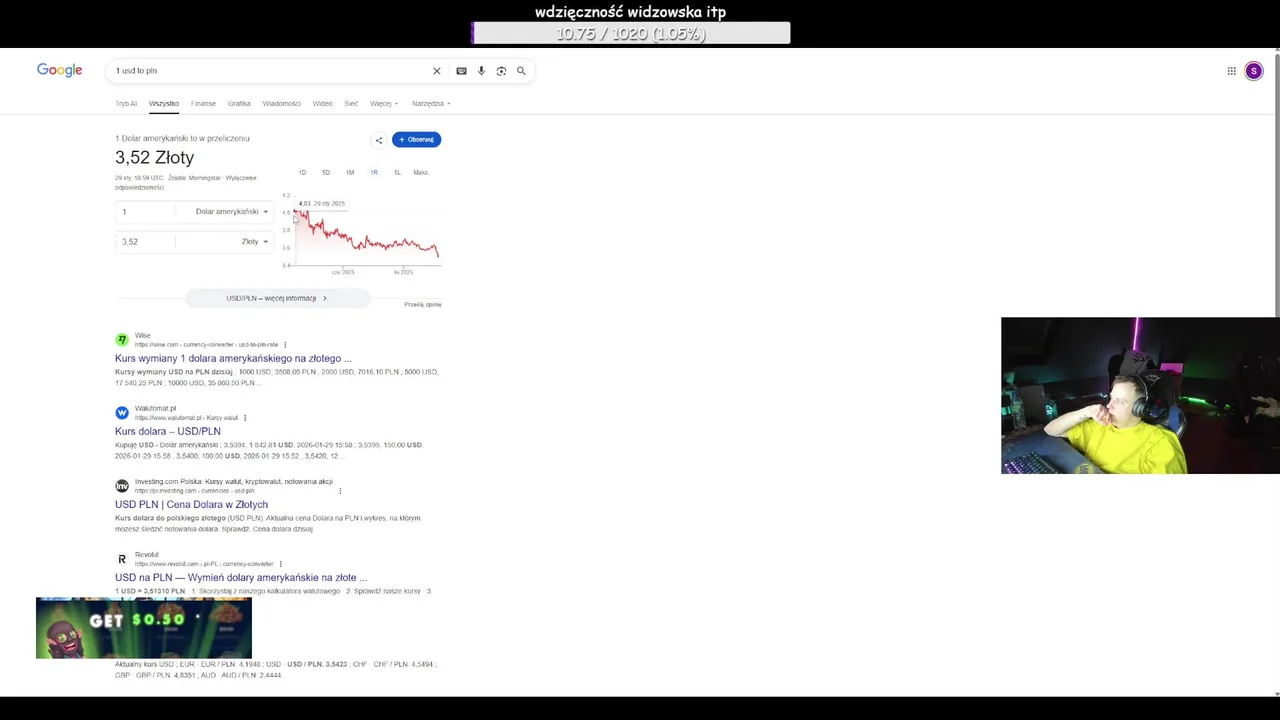Screen dimensions: 1280x720
Task: Clear the search box with the X icon
Action: [436, 71]
